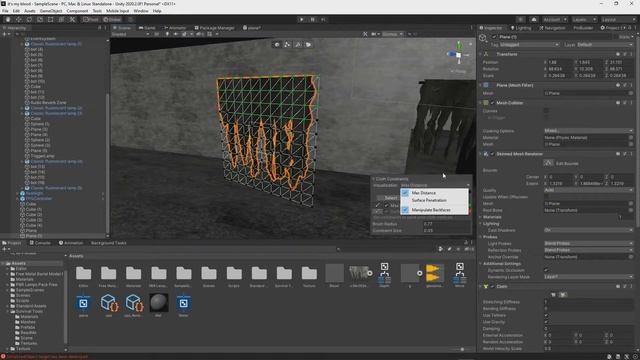Select Max Distance visualization option
Screen dimensions: 640x360
click(x=434, y=193)
